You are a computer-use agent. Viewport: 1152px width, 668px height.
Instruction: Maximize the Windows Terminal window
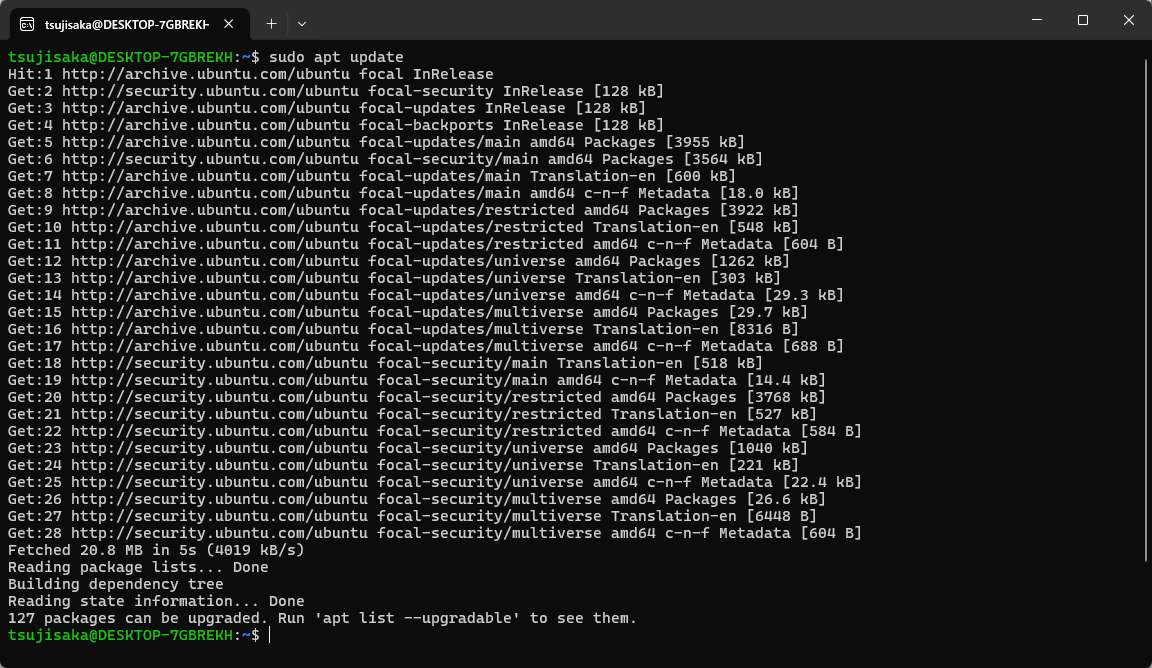[x=1083, y=20]
